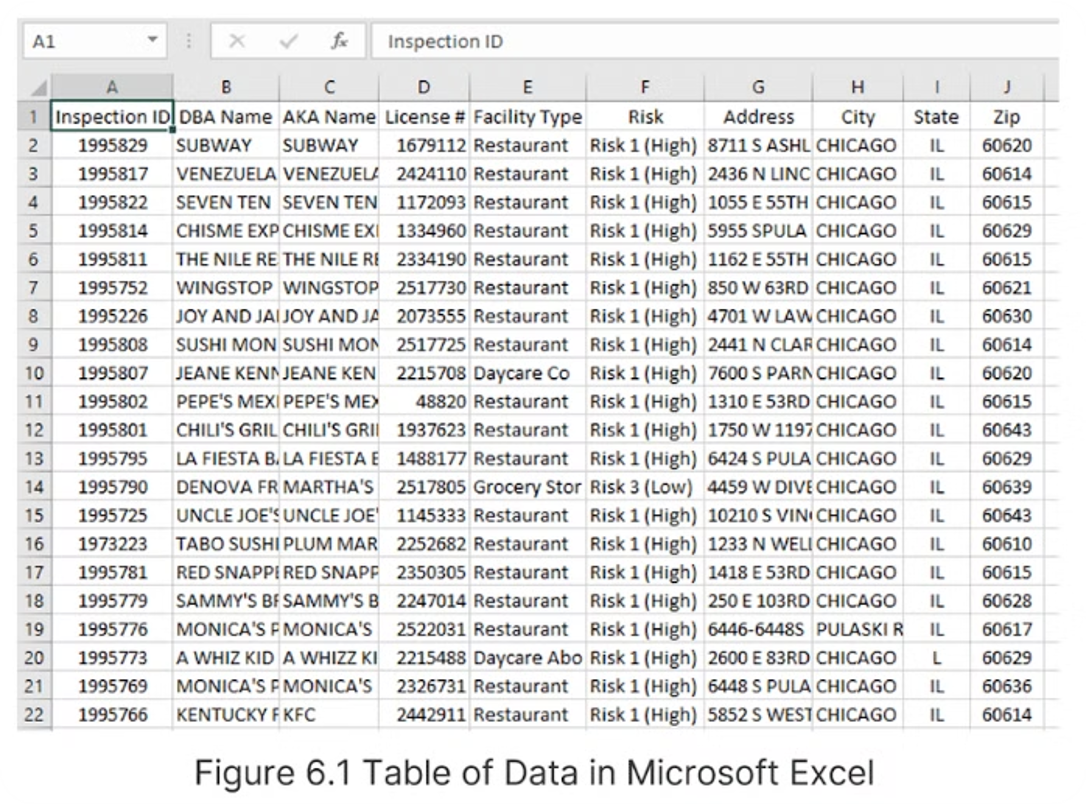Select column F header
The width and height of the screenshot is (1086, 804).
point(645,87)
